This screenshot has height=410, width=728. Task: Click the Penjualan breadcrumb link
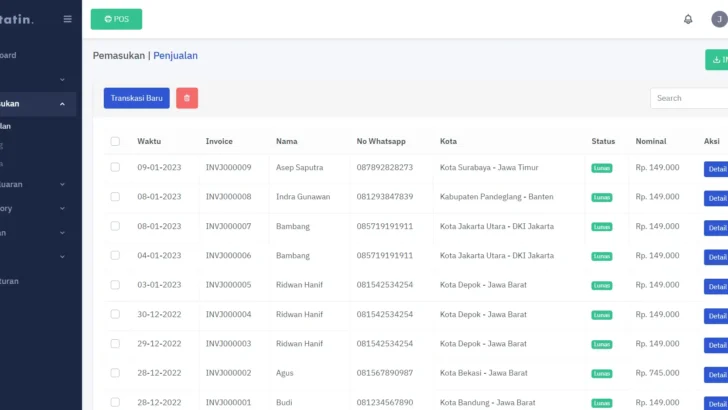[175, 55]
